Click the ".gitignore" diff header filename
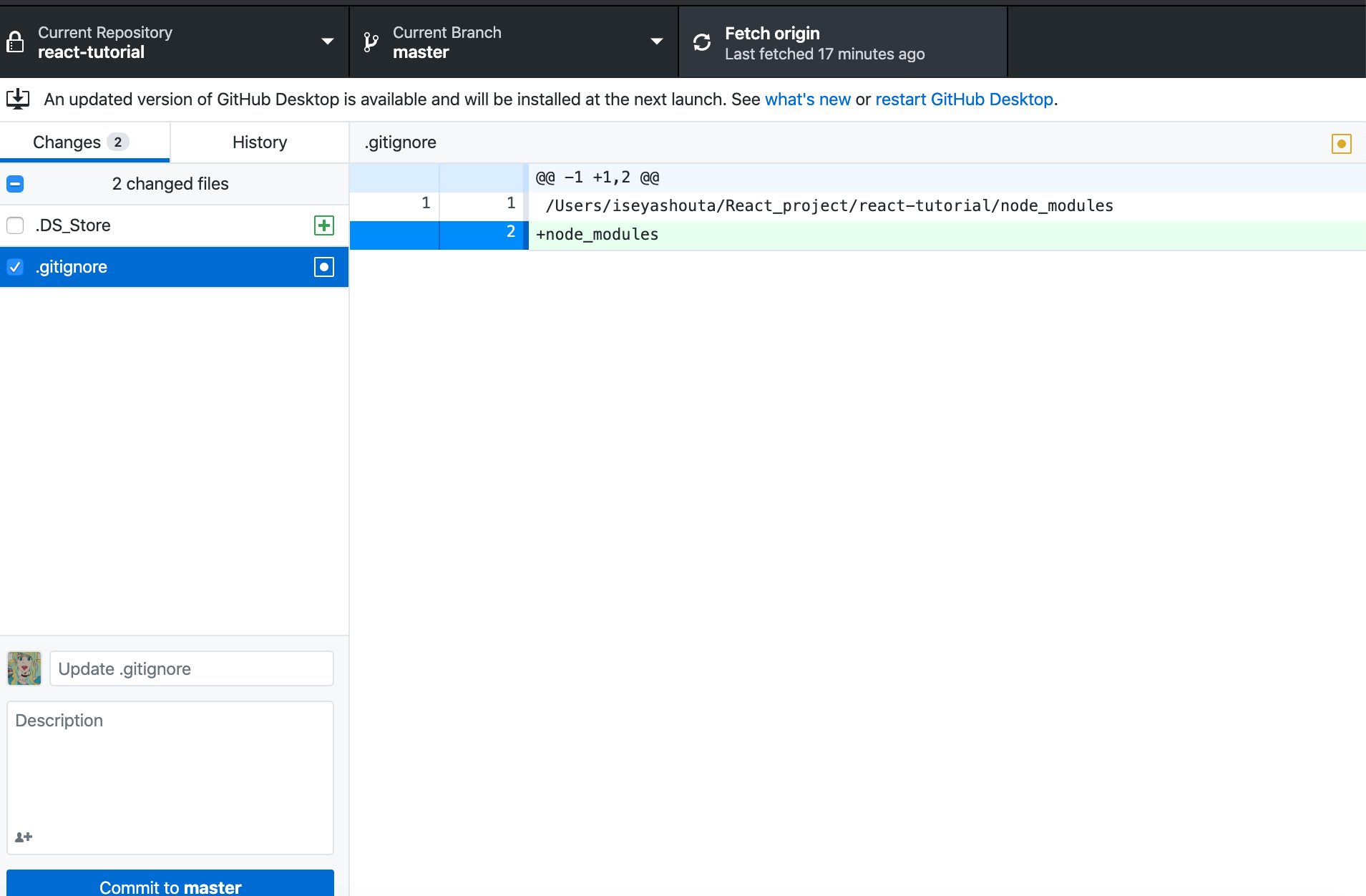Screen dimensions: 1366x896 pos(400,142)
